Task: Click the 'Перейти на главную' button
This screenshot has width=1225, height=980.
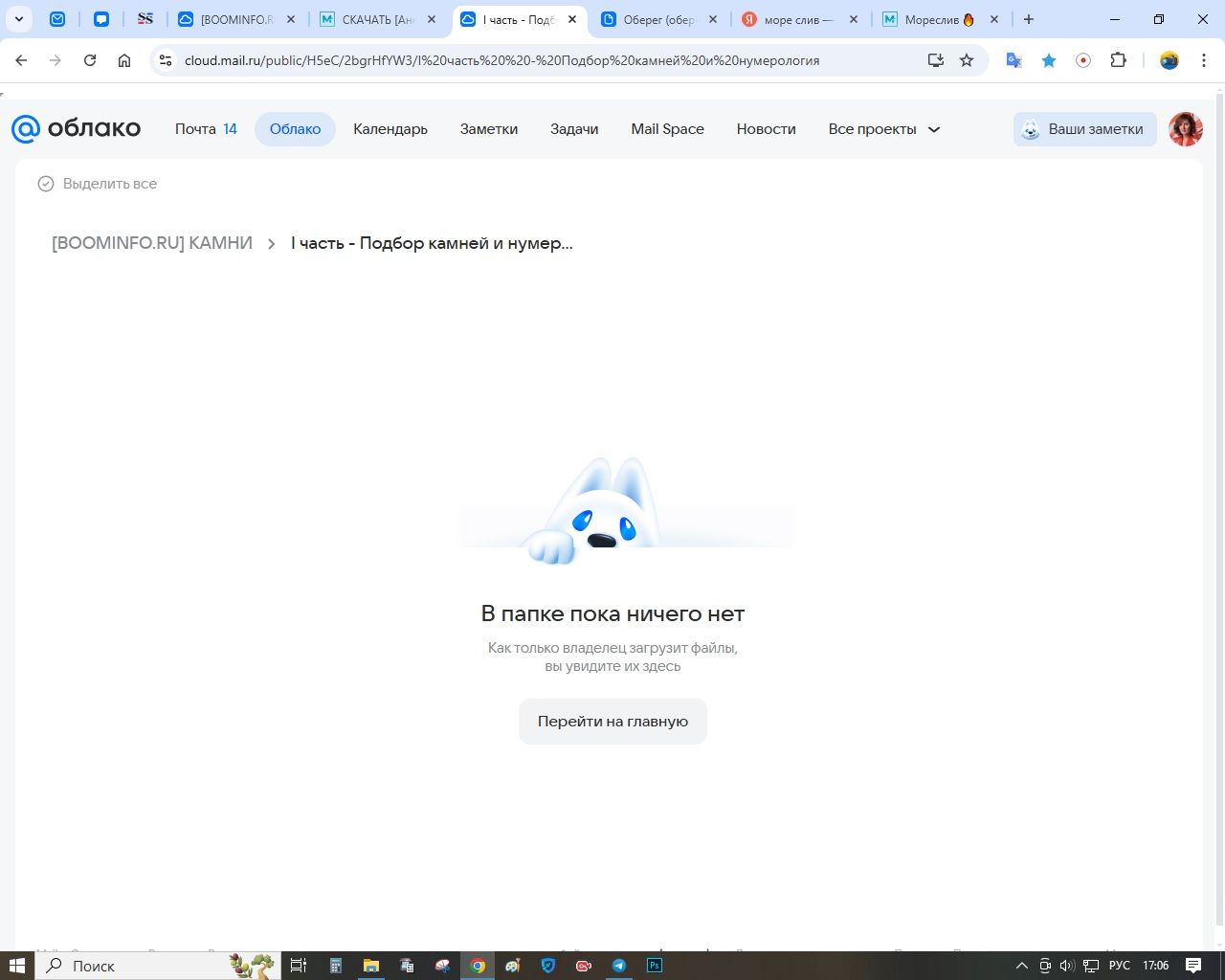Action: 612,722
